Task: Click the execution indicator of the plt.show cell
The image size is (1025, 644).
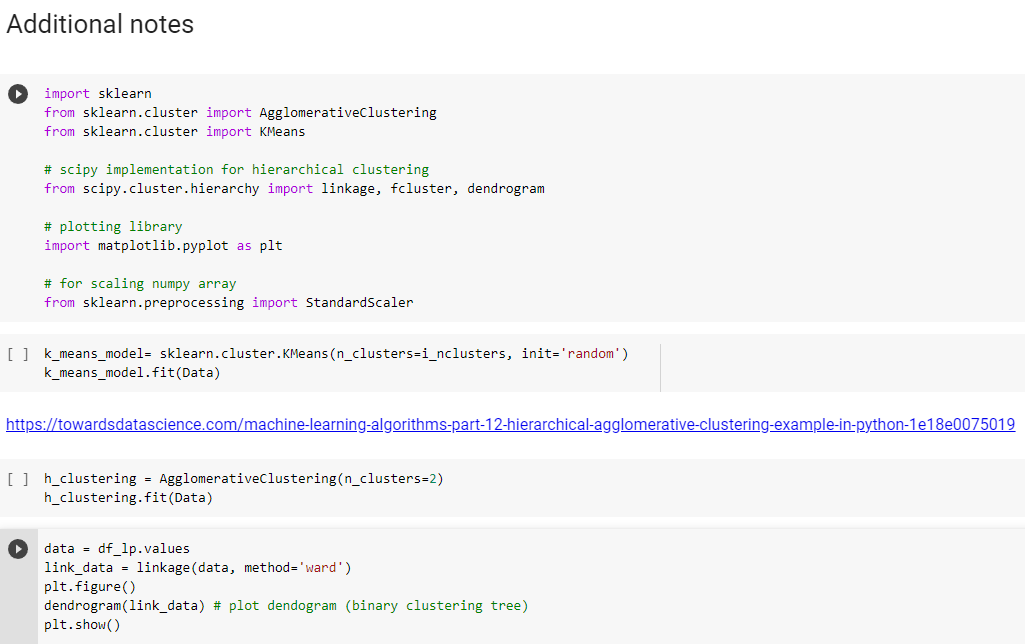Action: (x=17, y=547)
